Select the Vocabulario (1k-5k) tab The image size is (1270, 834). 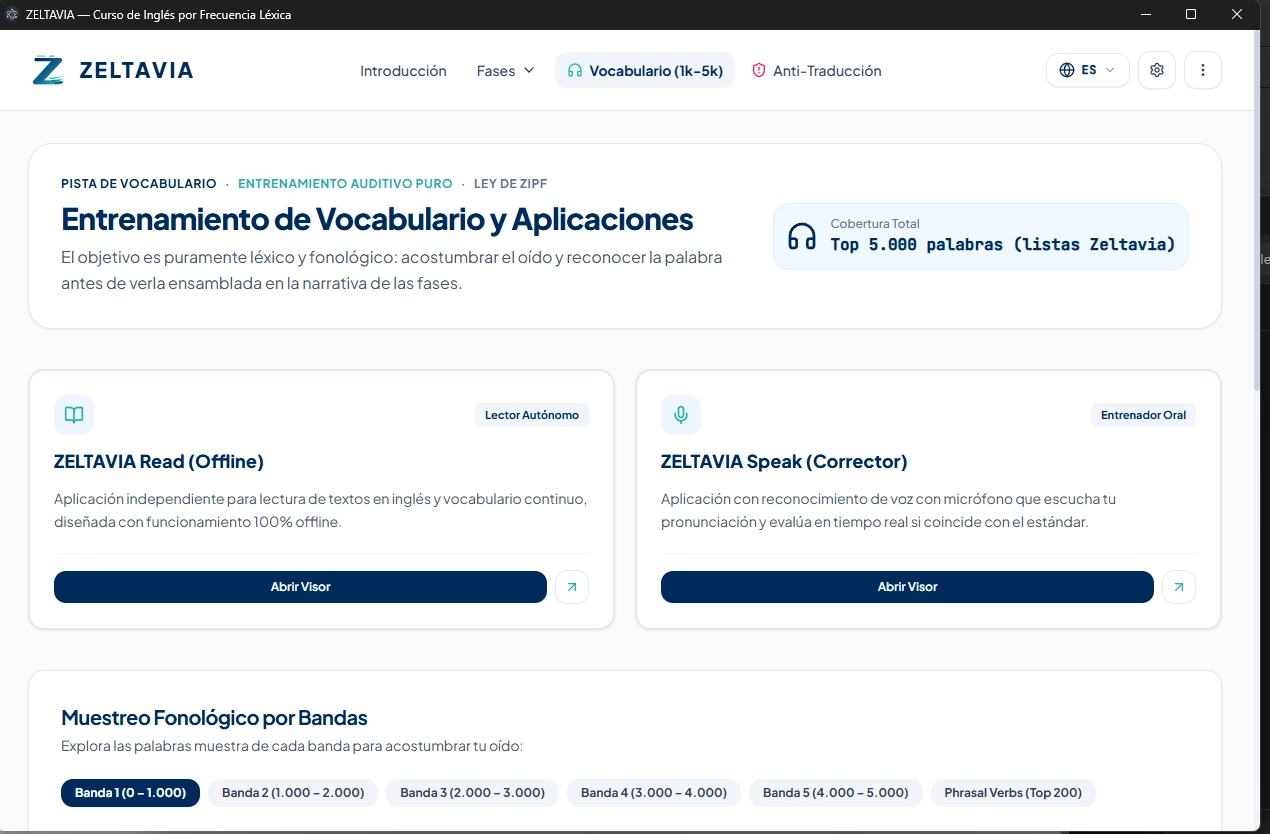click(645, 71)
